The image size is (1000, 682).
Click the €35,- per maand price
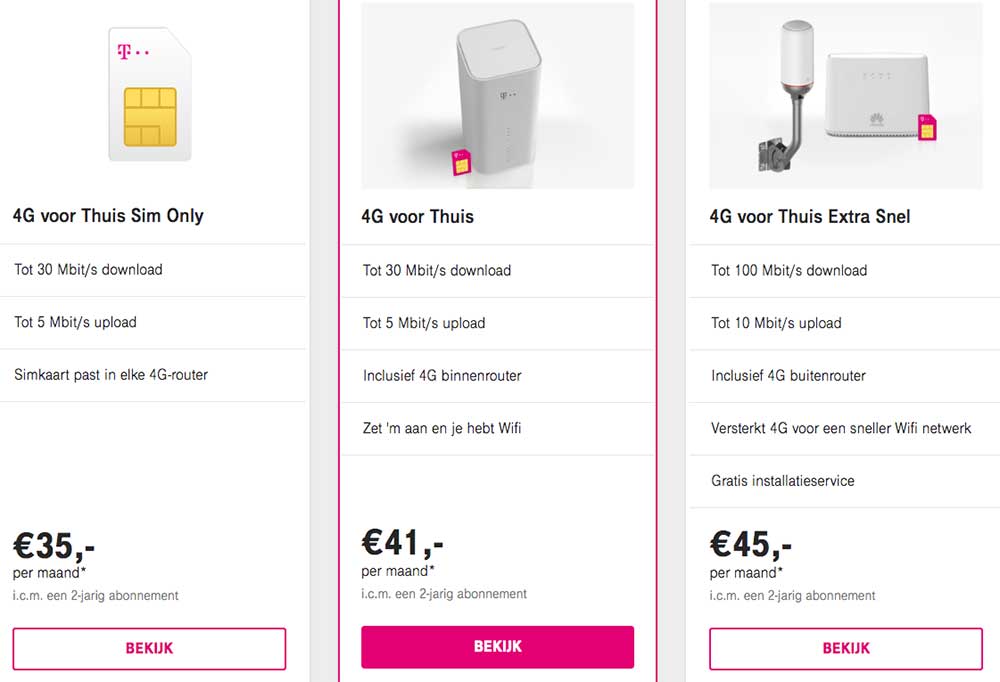54,547
